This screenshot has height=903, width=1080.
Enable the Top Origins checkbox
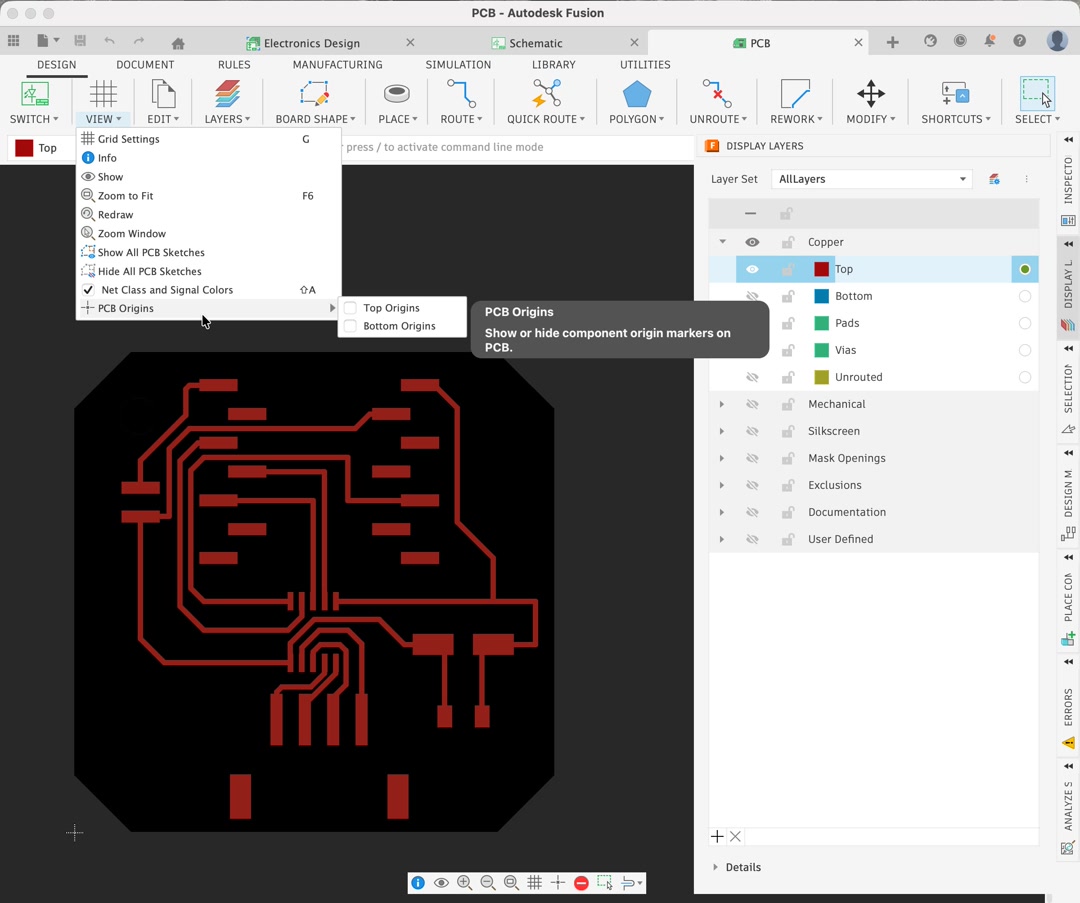coord(351,308)
